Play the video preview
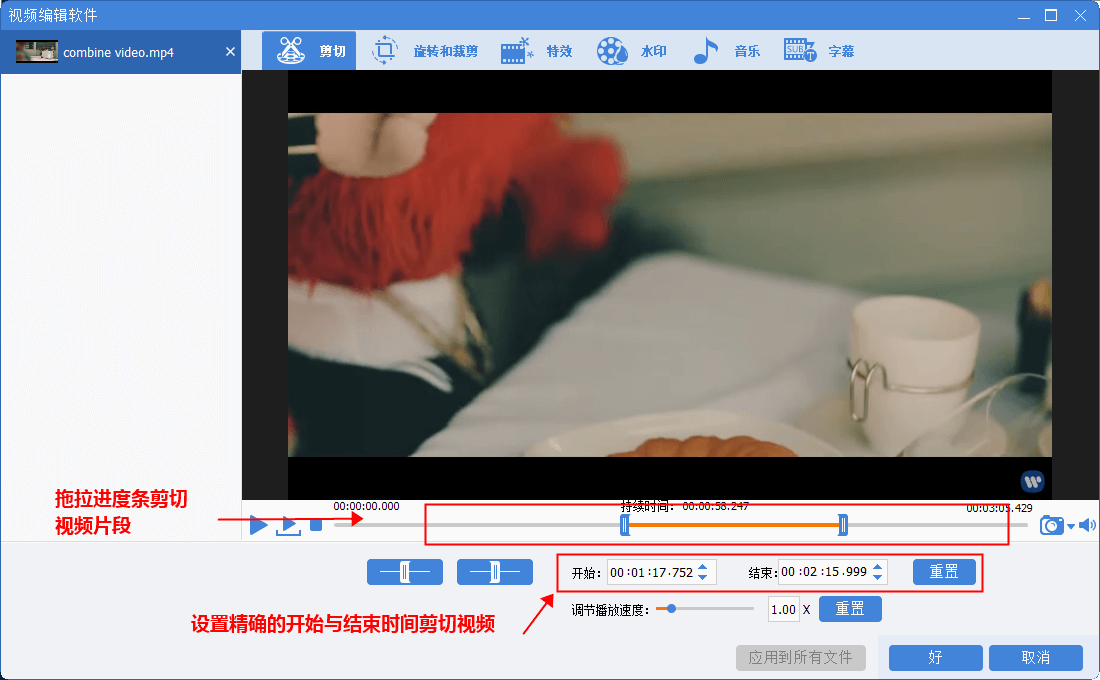 pyautogui.click(x=258, y=525)
